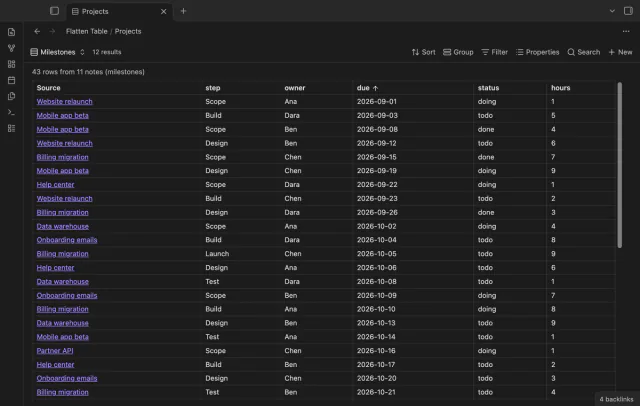Screen dimensions: 640x406
Task: Open bases list icon in ribbon
Action: click(11, 129)
